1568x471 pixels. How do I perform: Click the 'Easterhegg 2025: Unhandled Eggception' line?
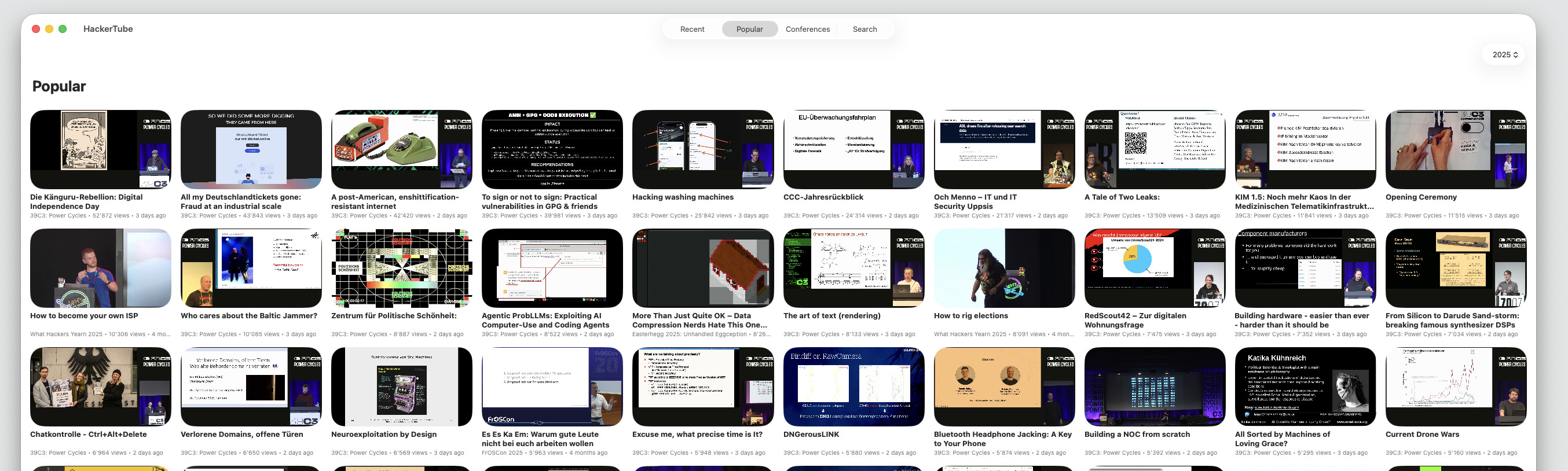pos(702,334)
